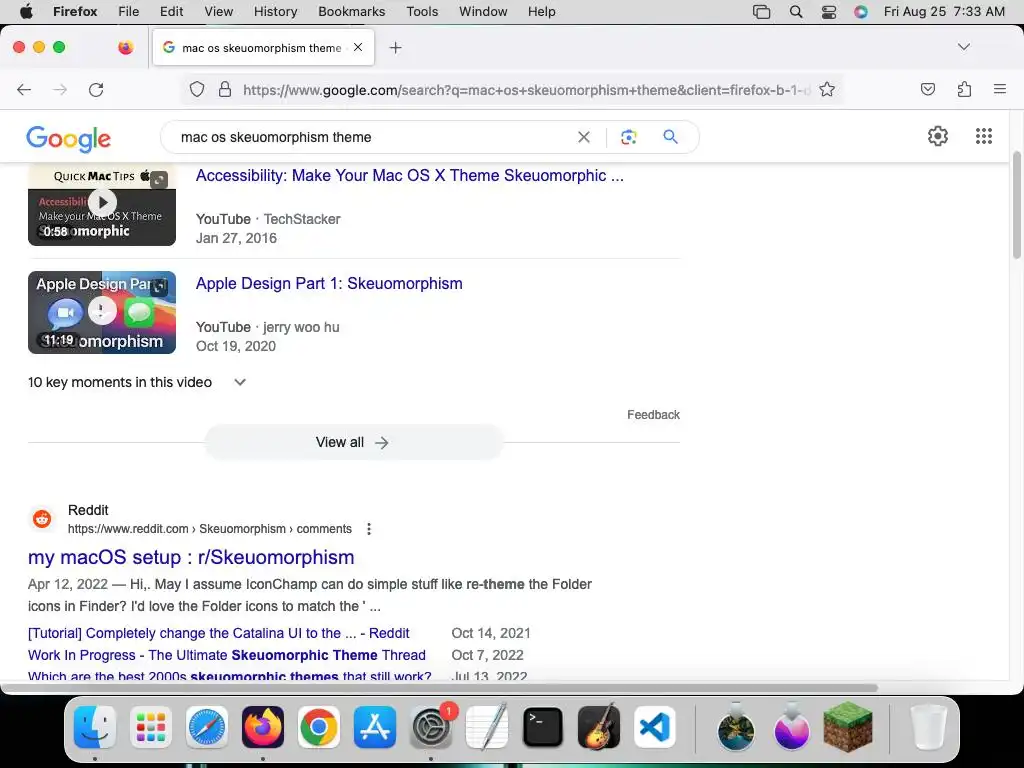Open the Window menu
Screen dimensions: 1024x768
[483, 12]
